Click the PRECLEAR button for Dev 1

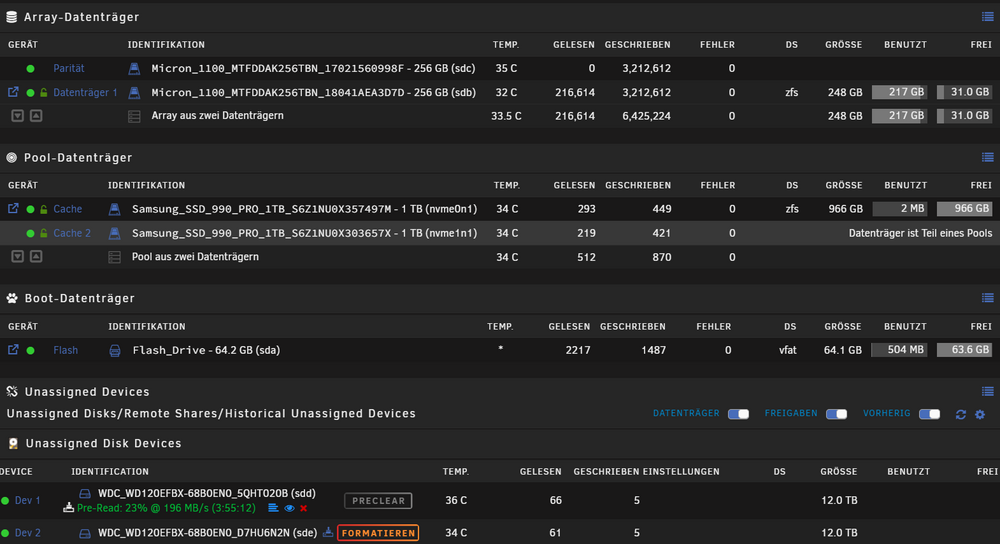tap(378, 501)
